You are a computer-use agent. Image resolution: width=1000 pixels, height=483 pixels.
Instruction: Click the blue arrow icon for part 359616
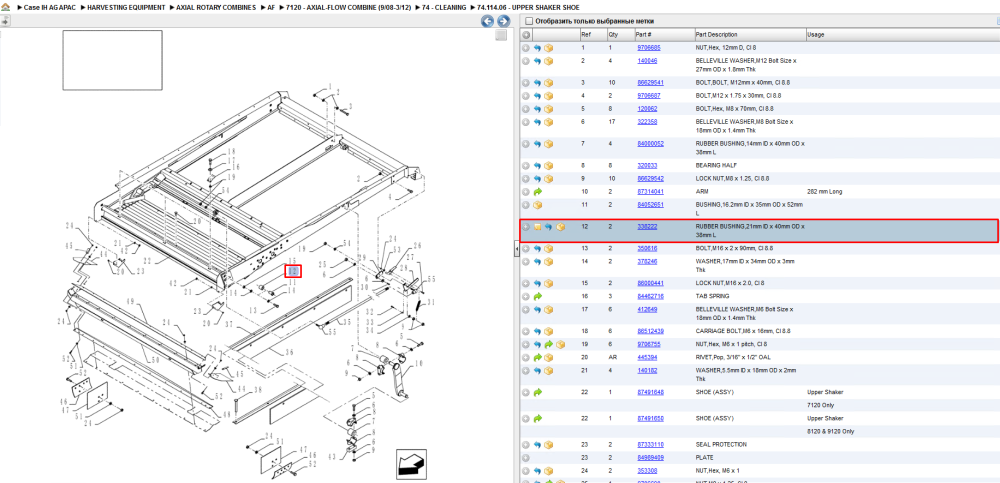pyautogui.click(x=538, y=248)
